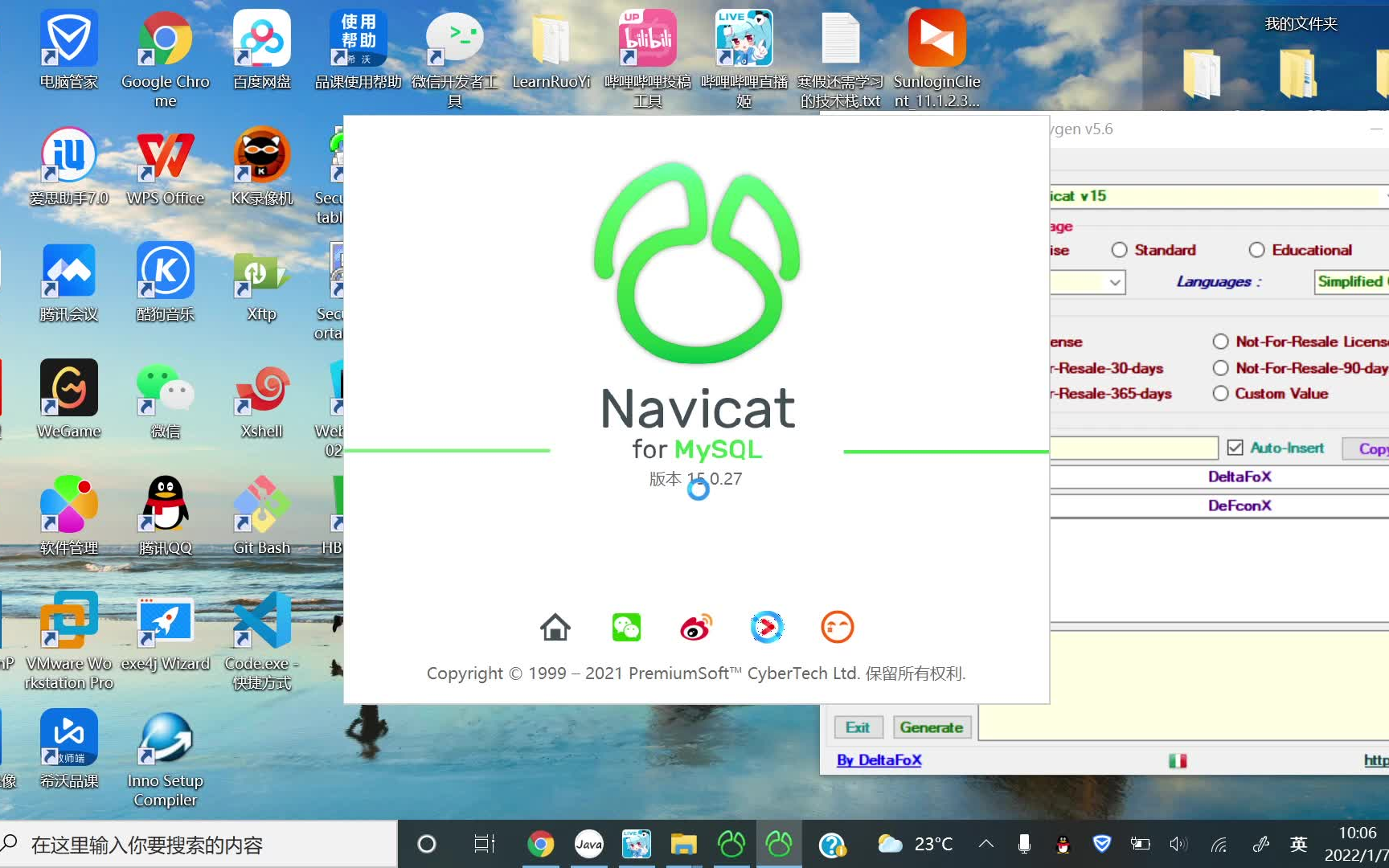The height and width of the screenshot is (868, 1389).
Task: Open the WeChat share icon on Navicat splash
Action: (626, 627)
